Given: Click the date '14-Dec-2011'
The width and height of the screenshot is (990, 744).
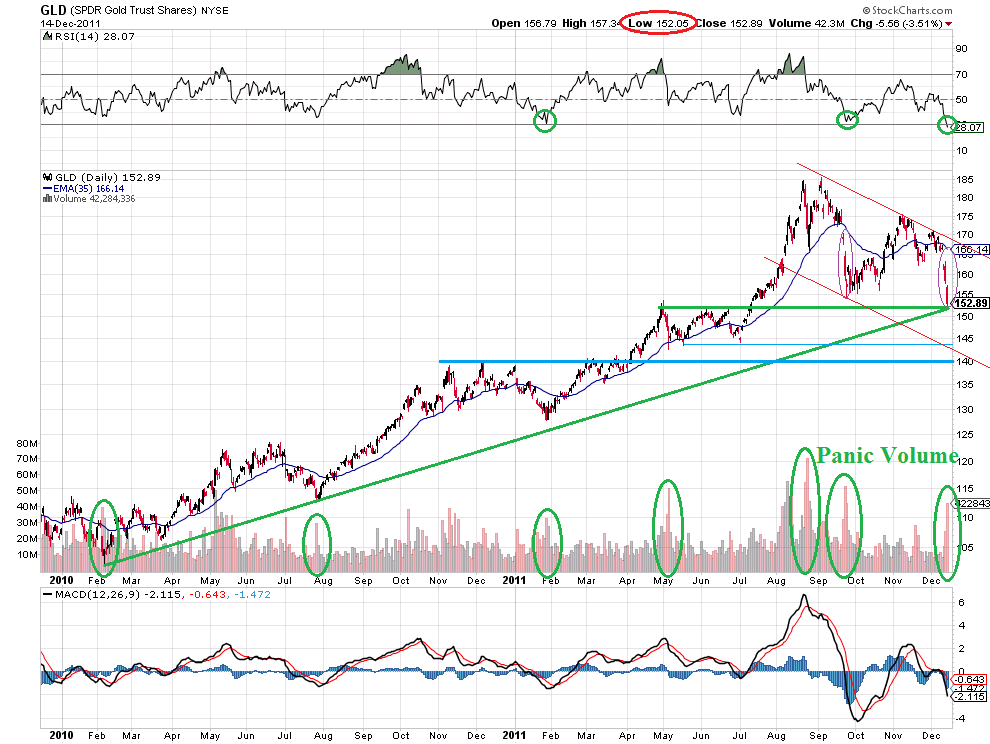Looking at the screenshot, I should click(70, 23).
